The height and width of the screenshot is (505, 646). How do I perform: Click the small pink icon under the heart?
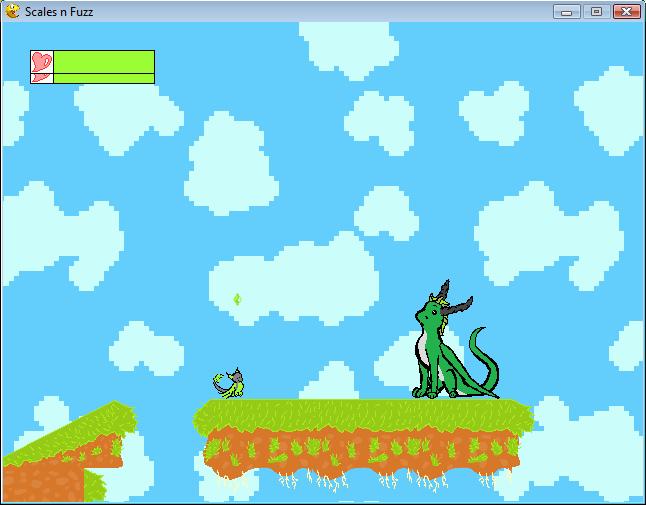41,78
